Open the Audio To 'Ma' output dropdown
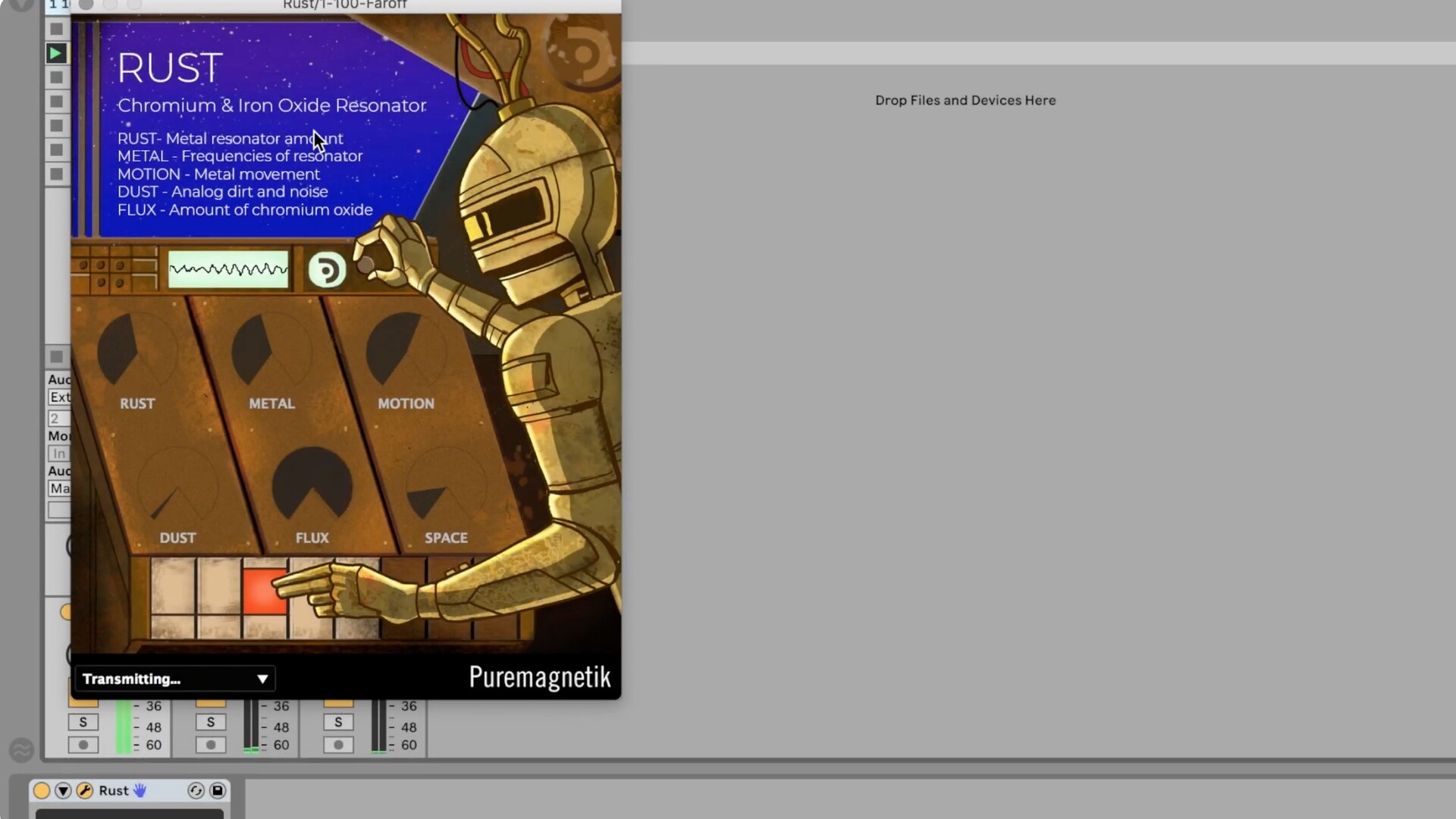 tap(59, 488)
